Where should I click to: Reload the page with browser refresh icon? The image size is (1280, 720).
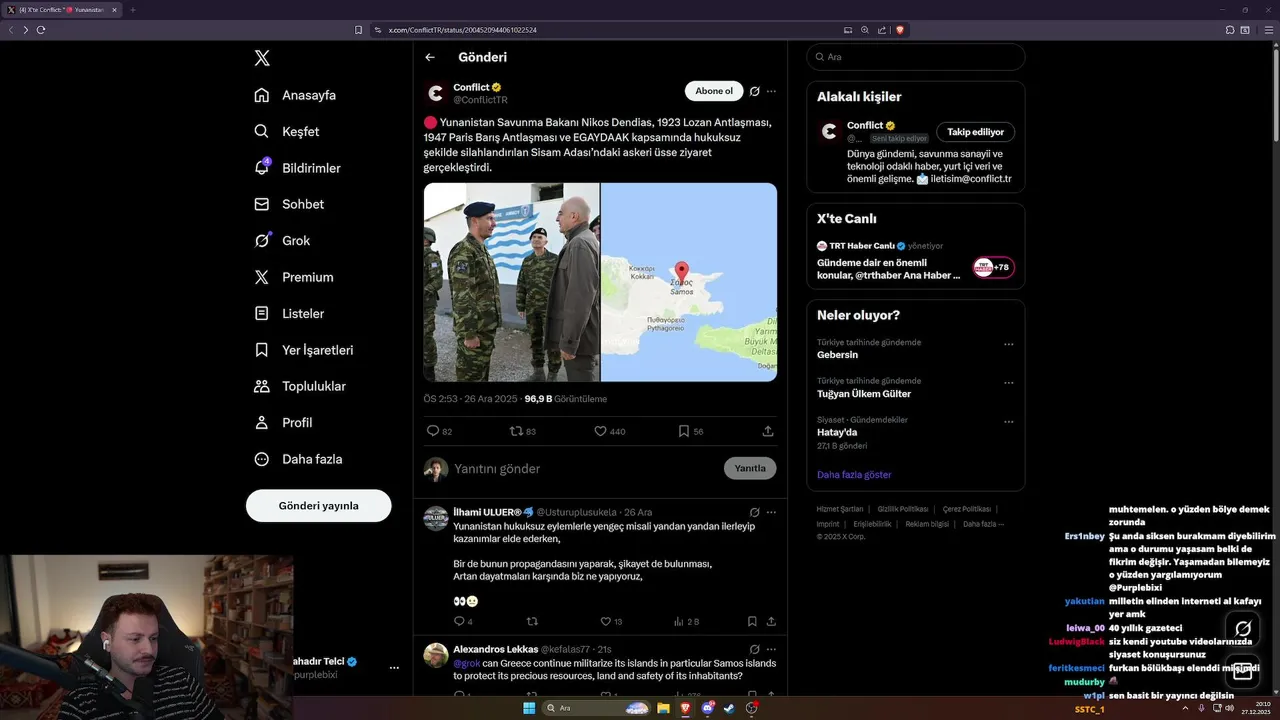coord(41,30)
